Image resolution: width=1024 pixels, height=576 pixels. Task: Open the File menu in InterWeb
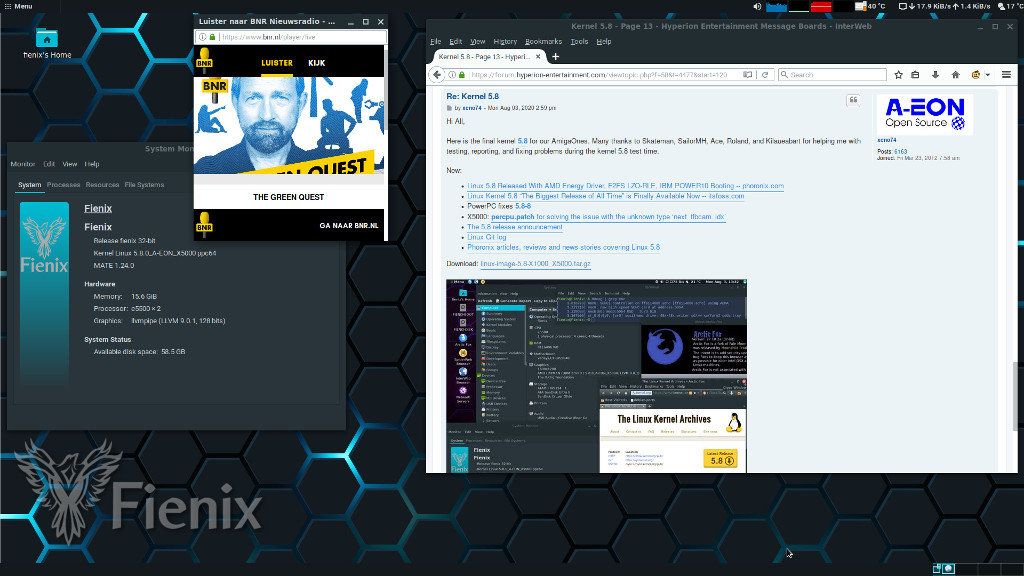click(x=436, y=41)
